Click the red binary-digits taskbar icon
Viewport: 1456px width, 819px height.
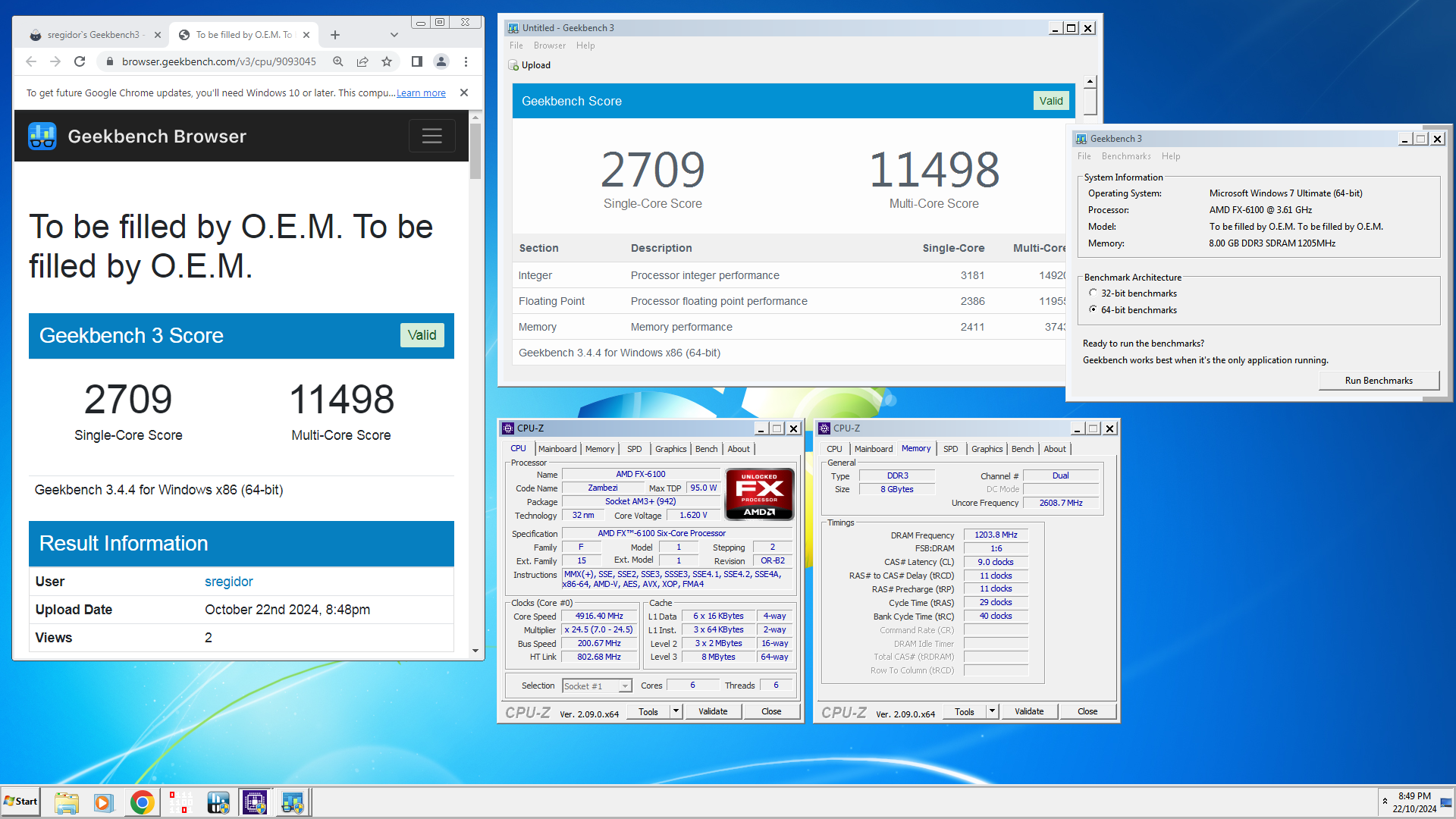(x=180, y=802)
